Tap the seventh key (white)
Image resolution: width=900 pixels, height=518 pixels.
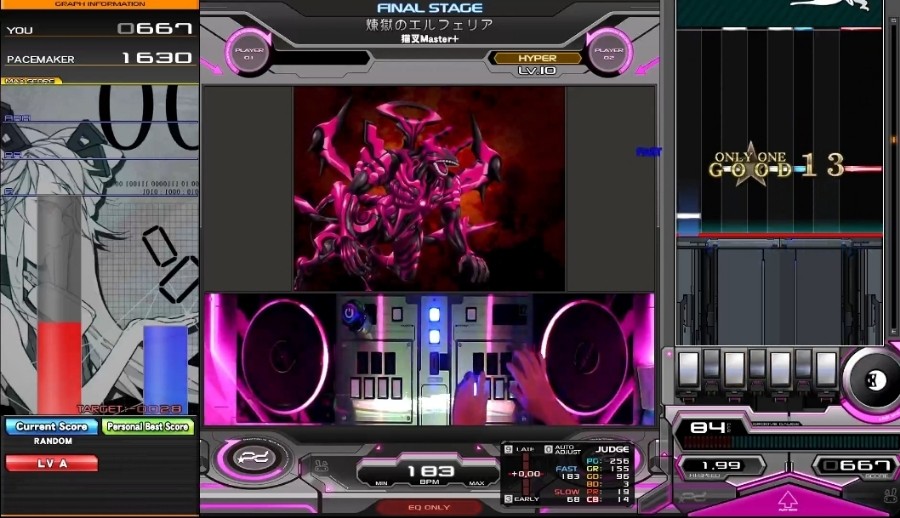click(x=827, y=369)
